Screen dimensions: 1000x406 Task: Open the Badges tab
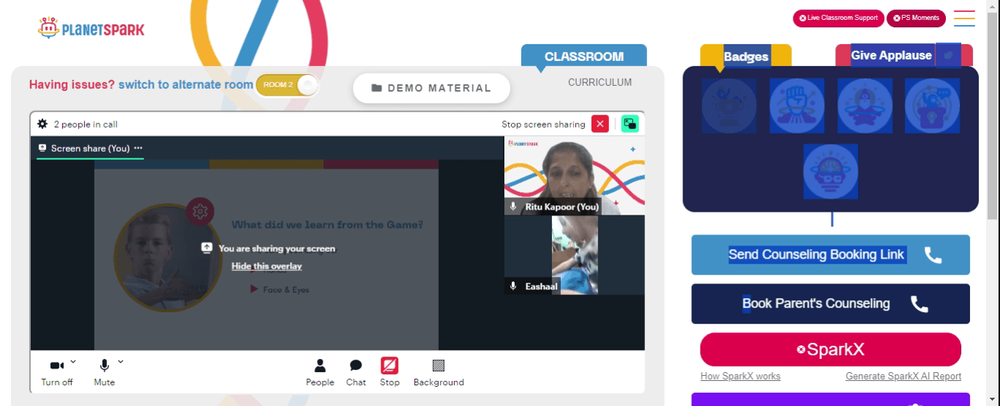(x=746, y=56)
